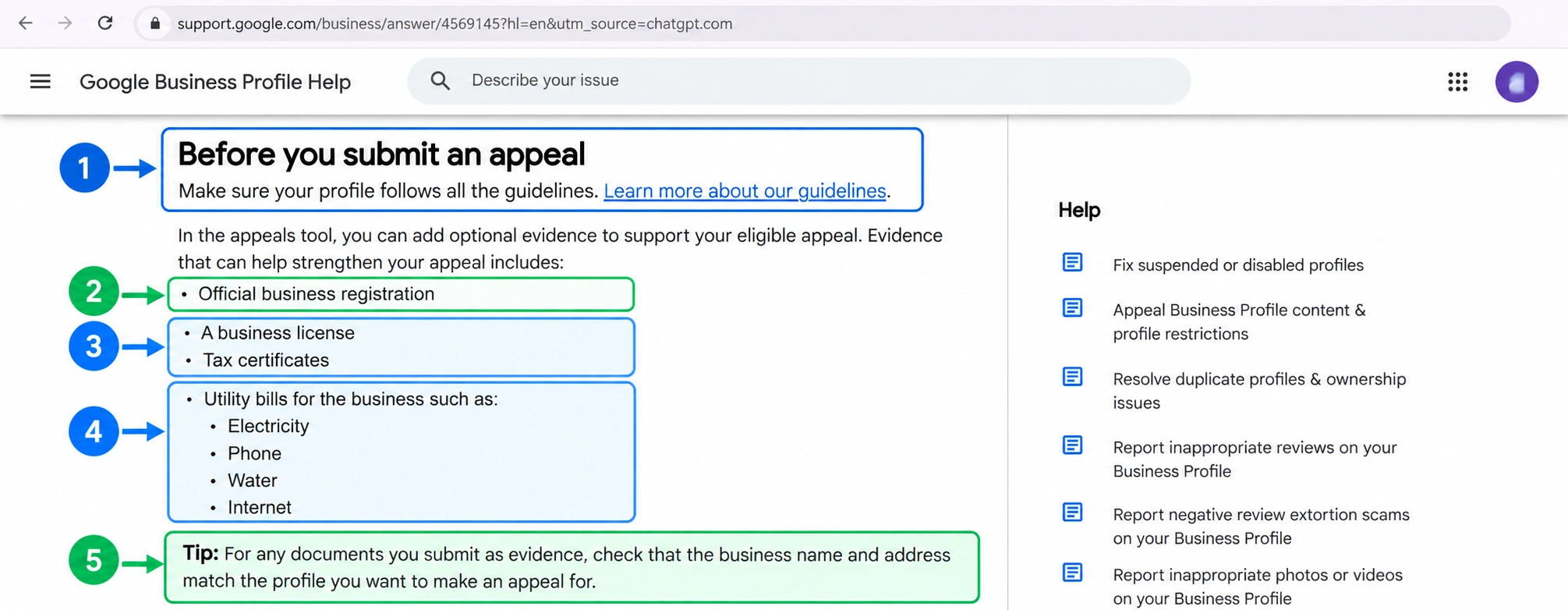Click the 'Help' sidebar heading
The height and width of the screenshot is (610, 1568).
[1079, 210]
